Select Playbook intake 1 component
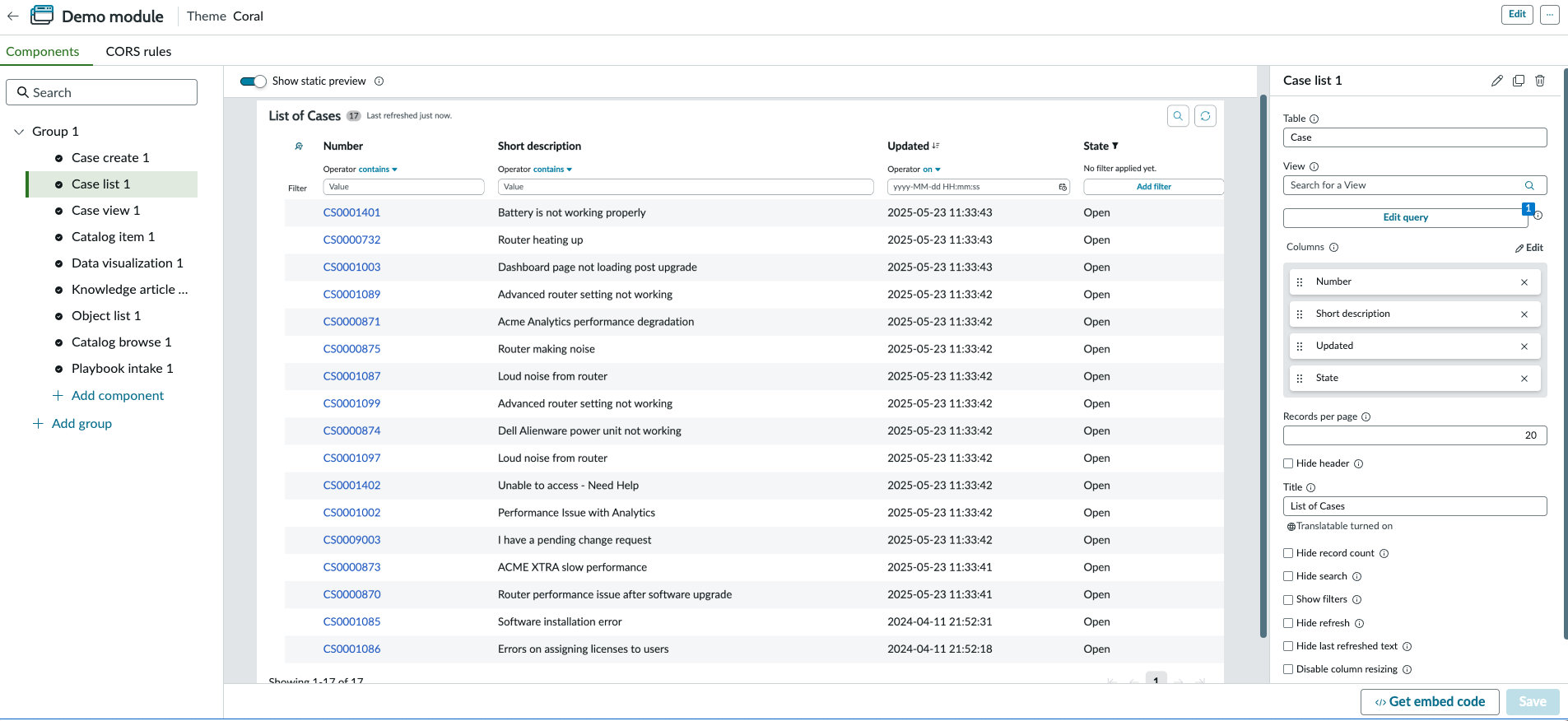Screen dimensions: 1568x721 [x=122, y=369]
